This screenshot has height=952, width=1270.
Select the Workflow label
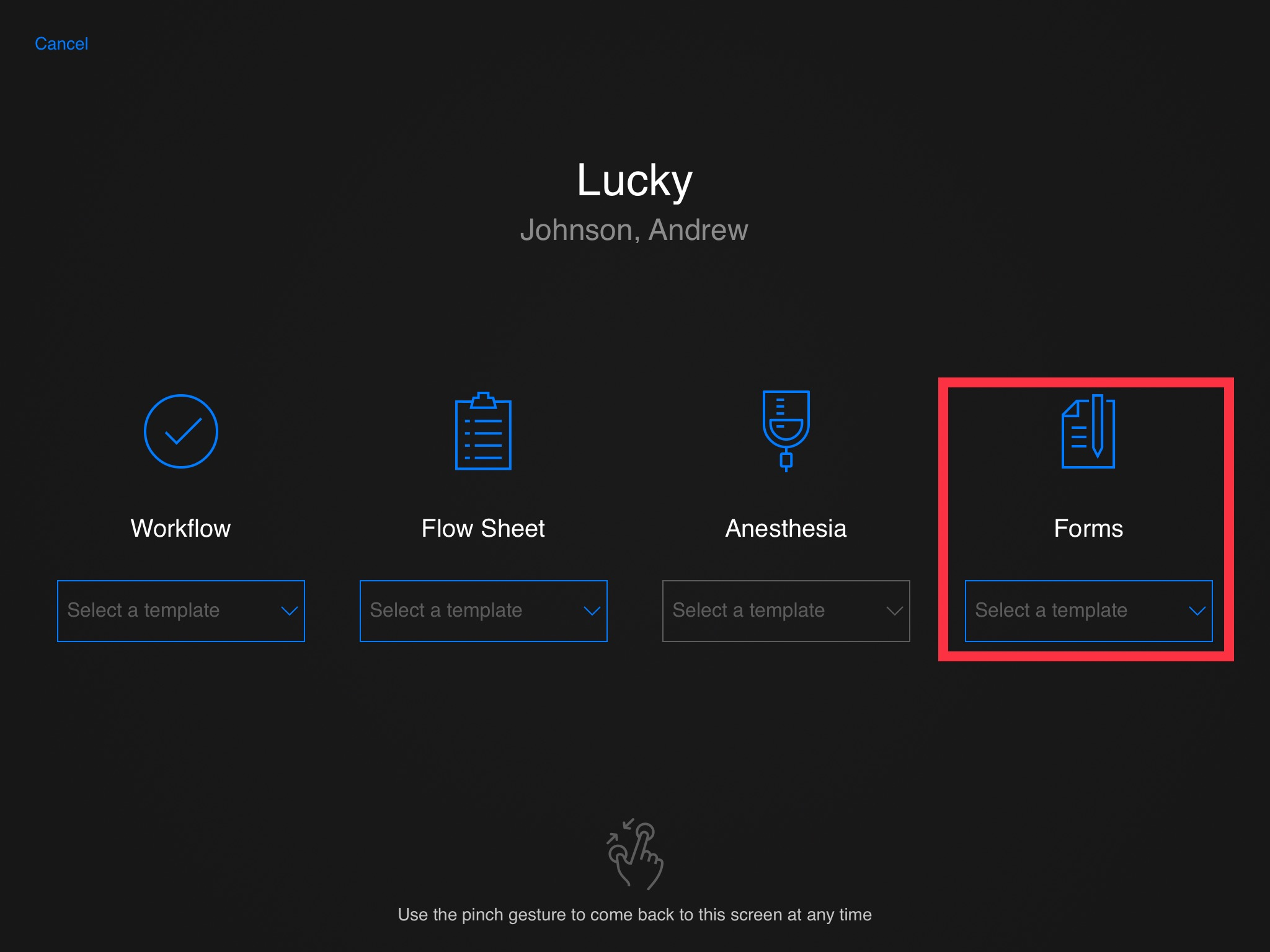(180, 529)
